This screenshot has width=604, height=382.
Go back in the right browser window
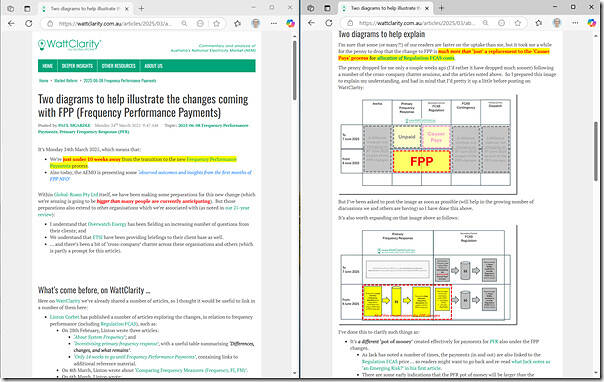coord(311,23)
